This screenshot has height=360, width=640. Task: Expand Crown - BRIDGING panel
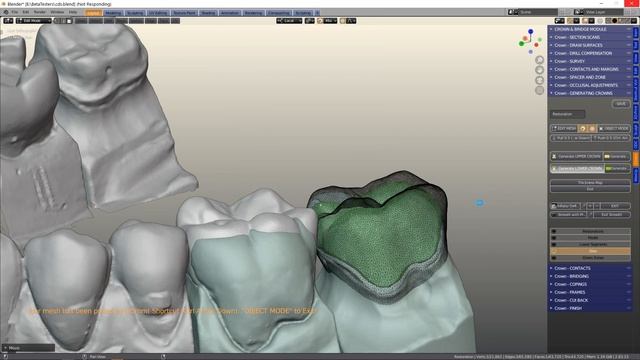pos(590,276)
